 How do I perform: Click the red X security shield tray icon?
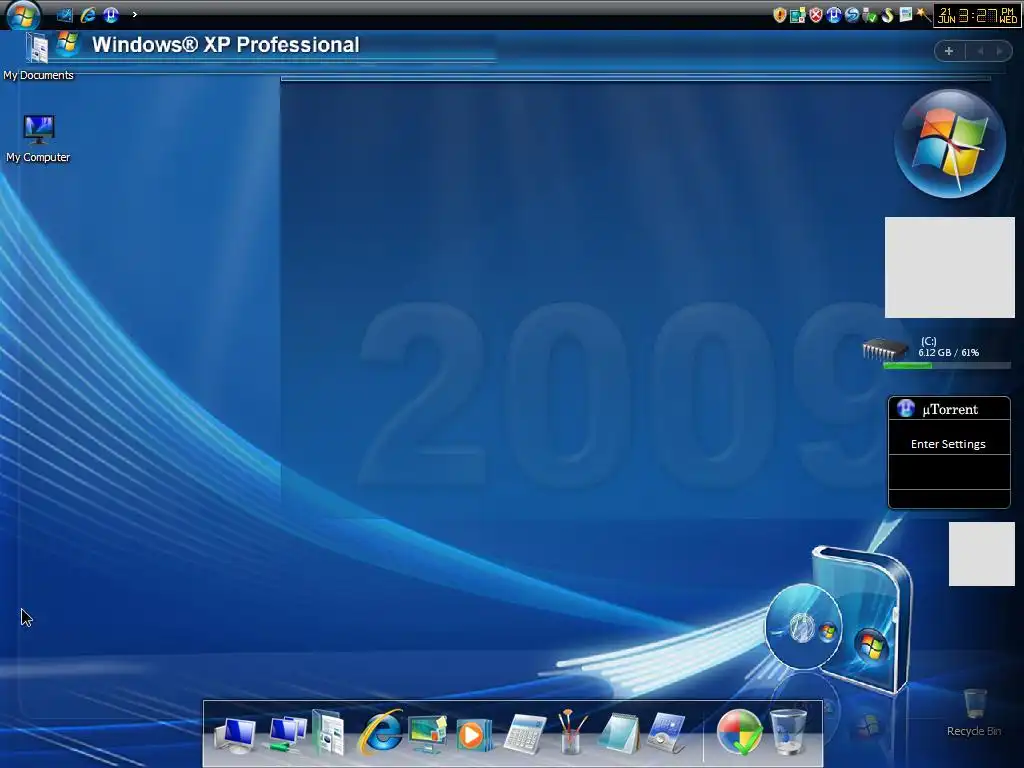click(x=816, y=15)
